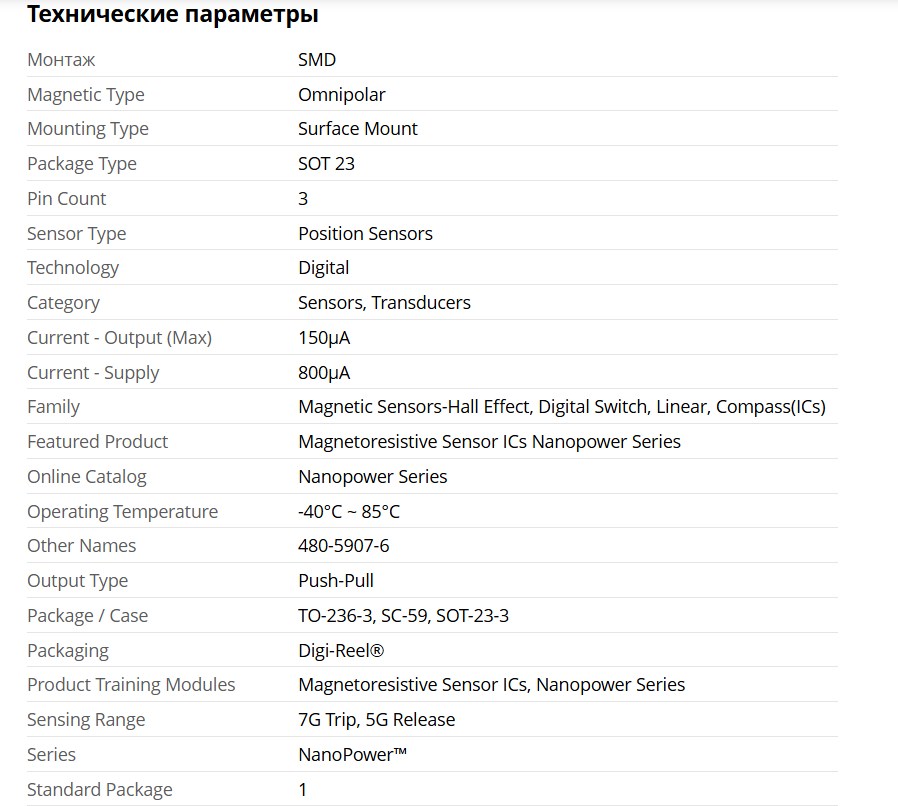Select the 'Position Sensors' sensor type text
Image resolution: width=898 pixels, height=806 pixels.
365,234
